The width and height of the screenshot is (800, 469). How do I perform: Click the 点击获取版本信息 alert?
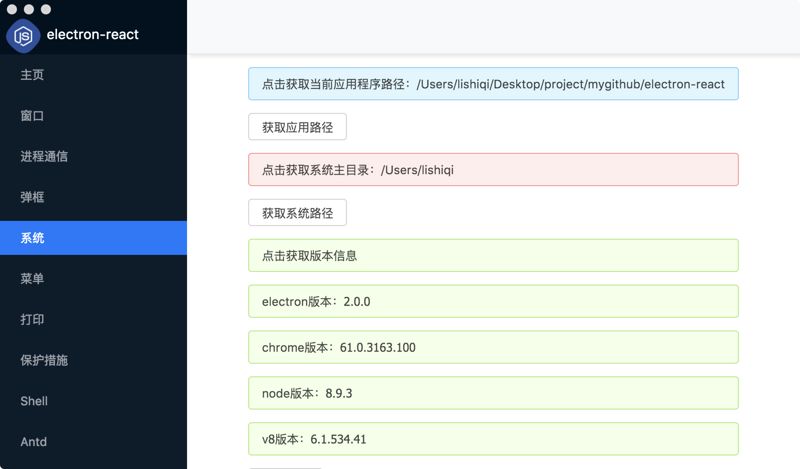(493, 255)
